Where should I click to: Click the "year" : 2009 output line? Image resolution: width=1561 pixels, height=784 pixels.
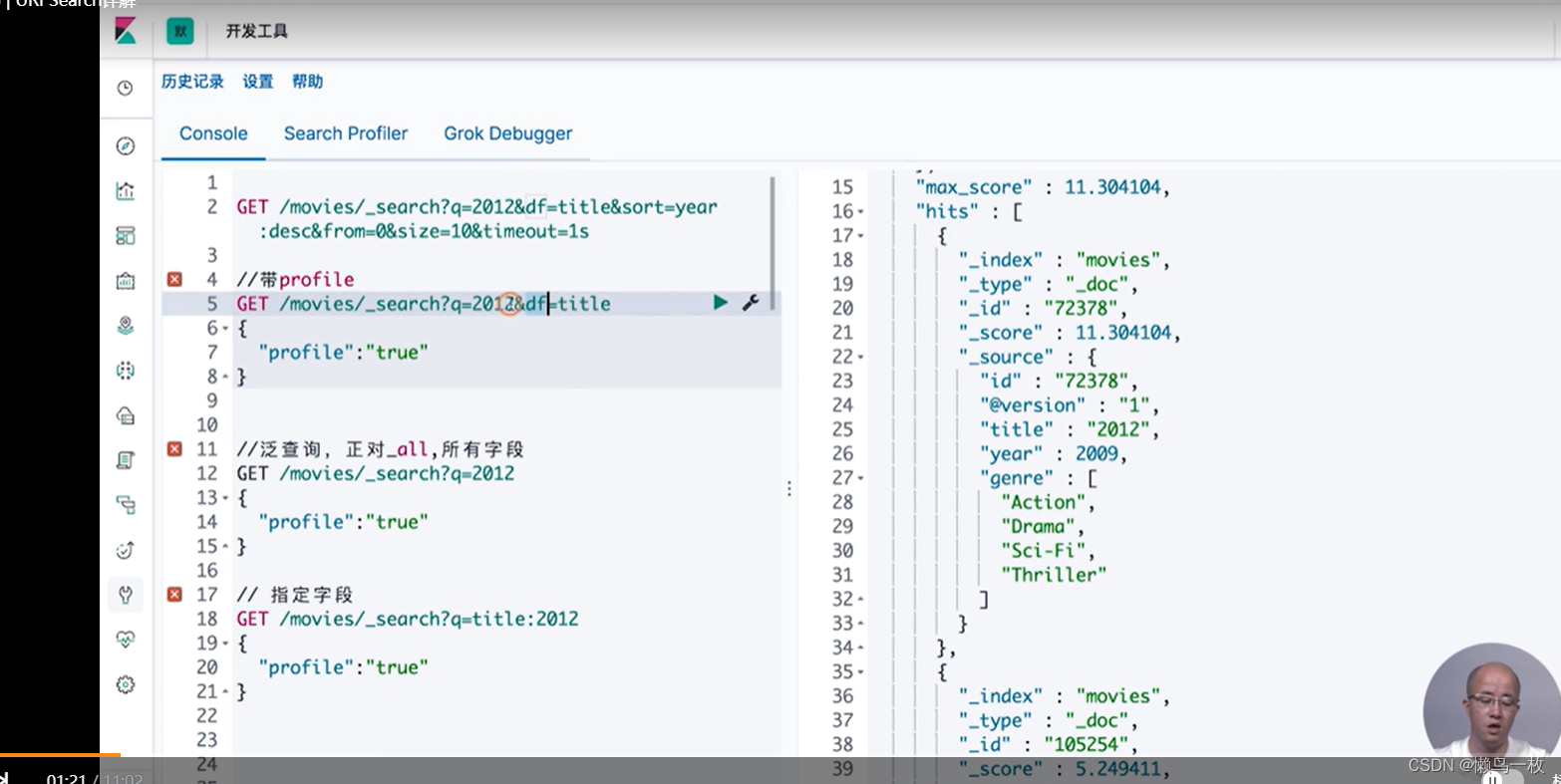[x=1054, y=453]
